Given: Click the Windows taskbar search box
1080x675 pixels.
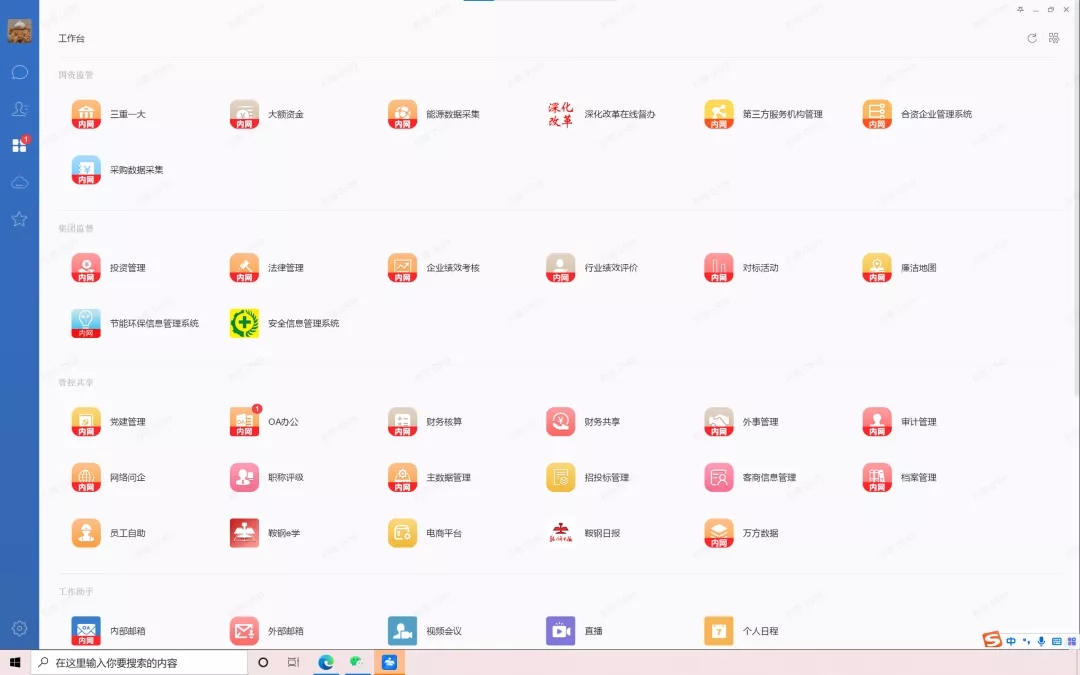Looking at the screenshot, I should coord(140,662).
